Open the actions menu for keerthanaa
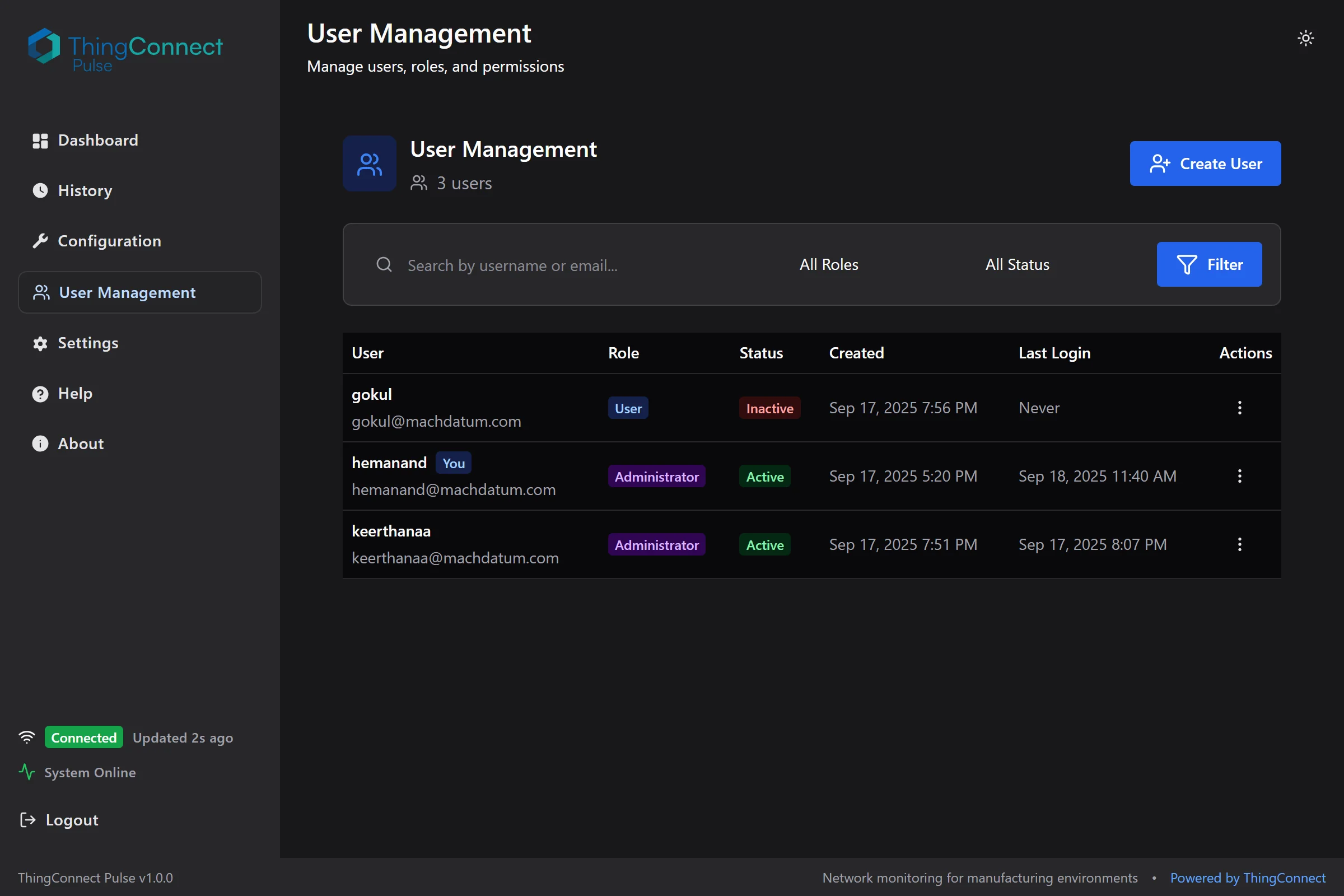This screenshot has width=1344, height=896. (x=1239, y=544)
